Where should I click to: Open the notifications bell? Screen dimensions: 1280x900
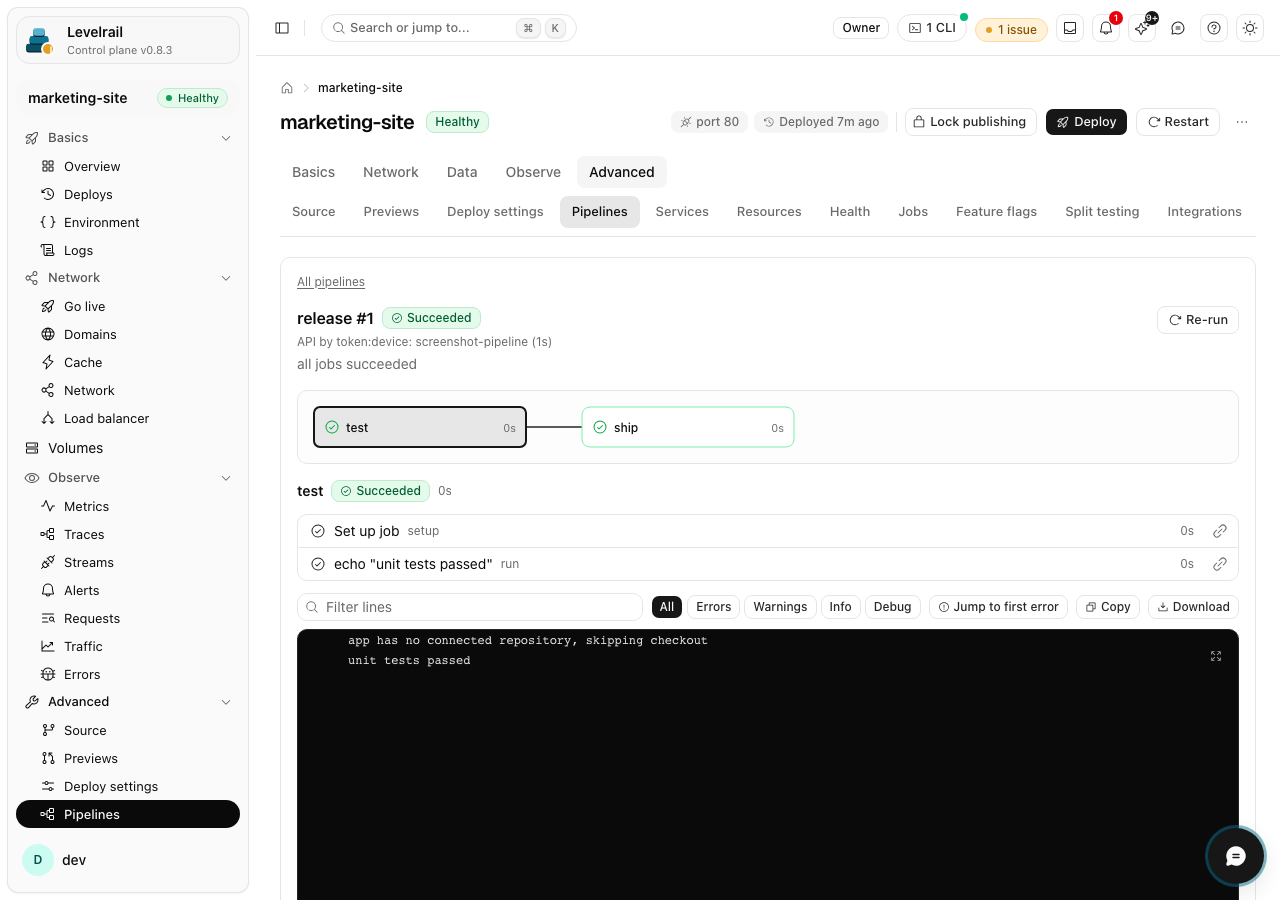point(1106,28)
